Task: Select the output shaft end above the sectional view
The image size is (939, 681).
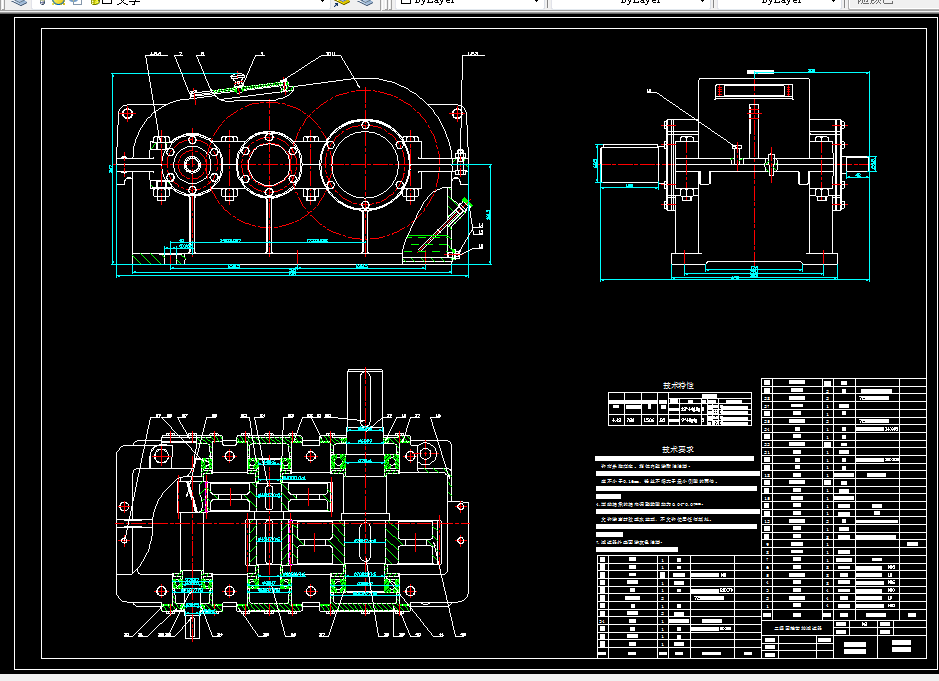Action: click(x=365, y=396)
